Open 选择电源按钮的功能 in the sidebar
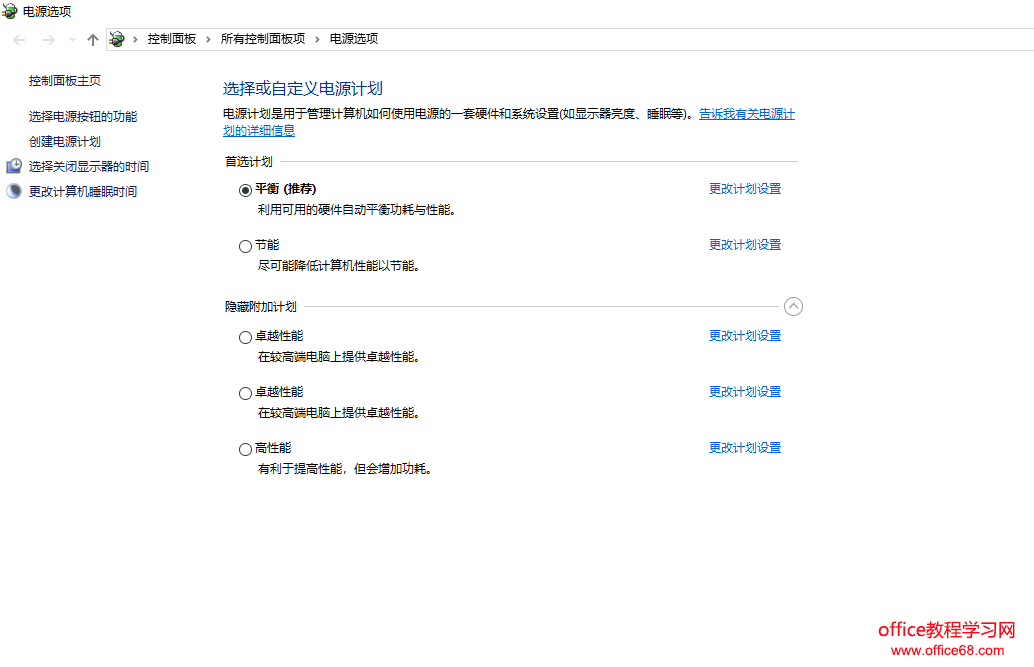 [x=83, y=116]
